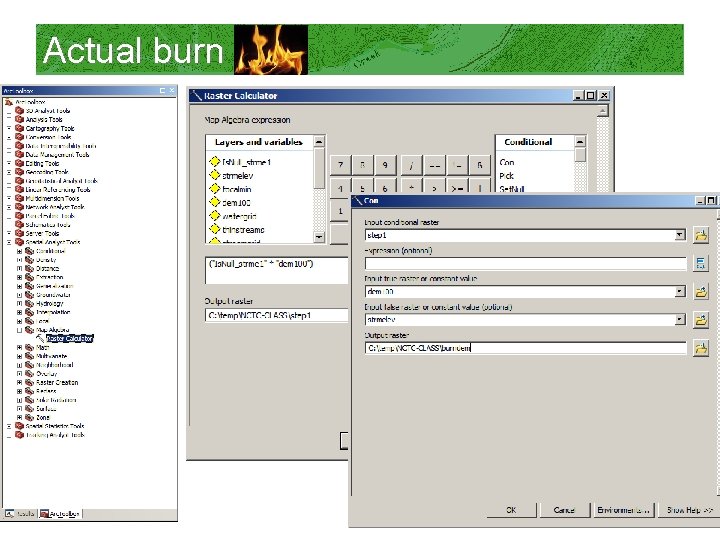Switch to the ArcToolbox bottom tab

pyautogui.click(x=60, y=513)
